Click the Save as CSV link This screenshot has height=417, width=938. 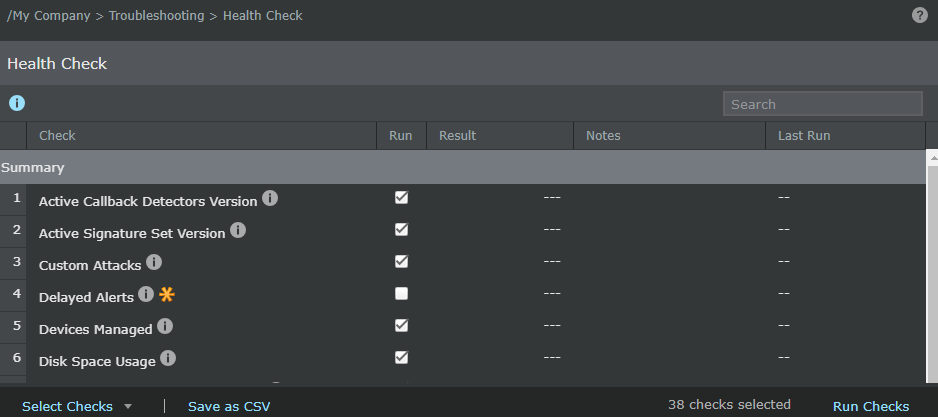click(229, 406)
